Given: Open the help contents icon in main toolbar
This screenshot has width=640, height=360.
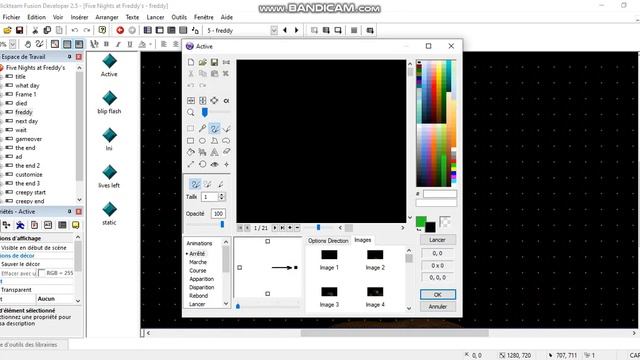Looking at the screenshot, I should click(x=102, y=30).
